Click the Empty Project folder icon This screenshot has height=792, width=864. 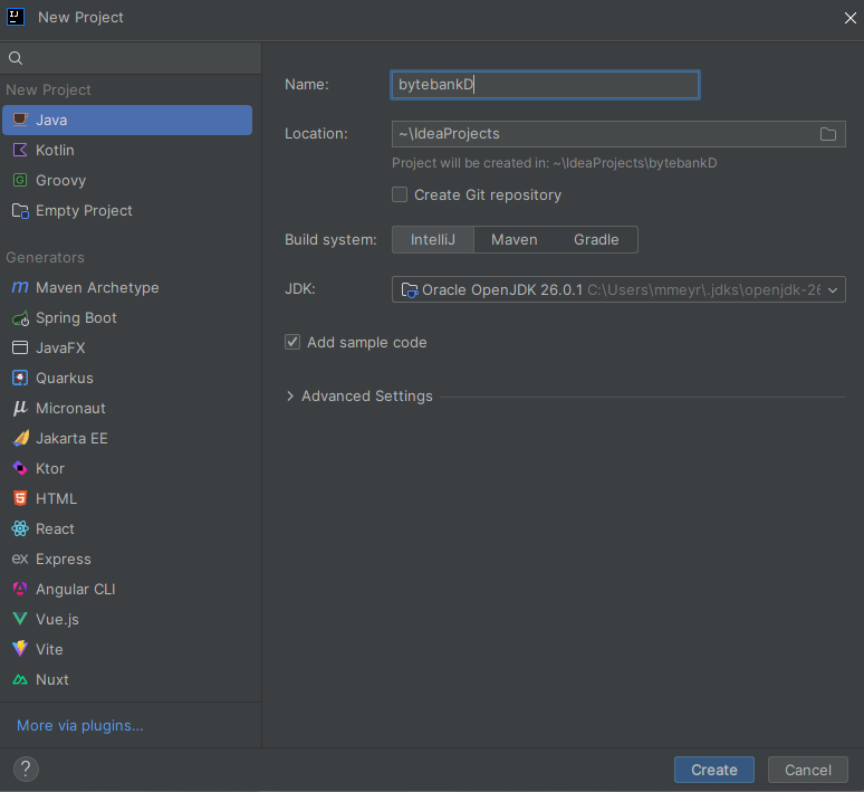pyautogui.click(x=20, y=211)
